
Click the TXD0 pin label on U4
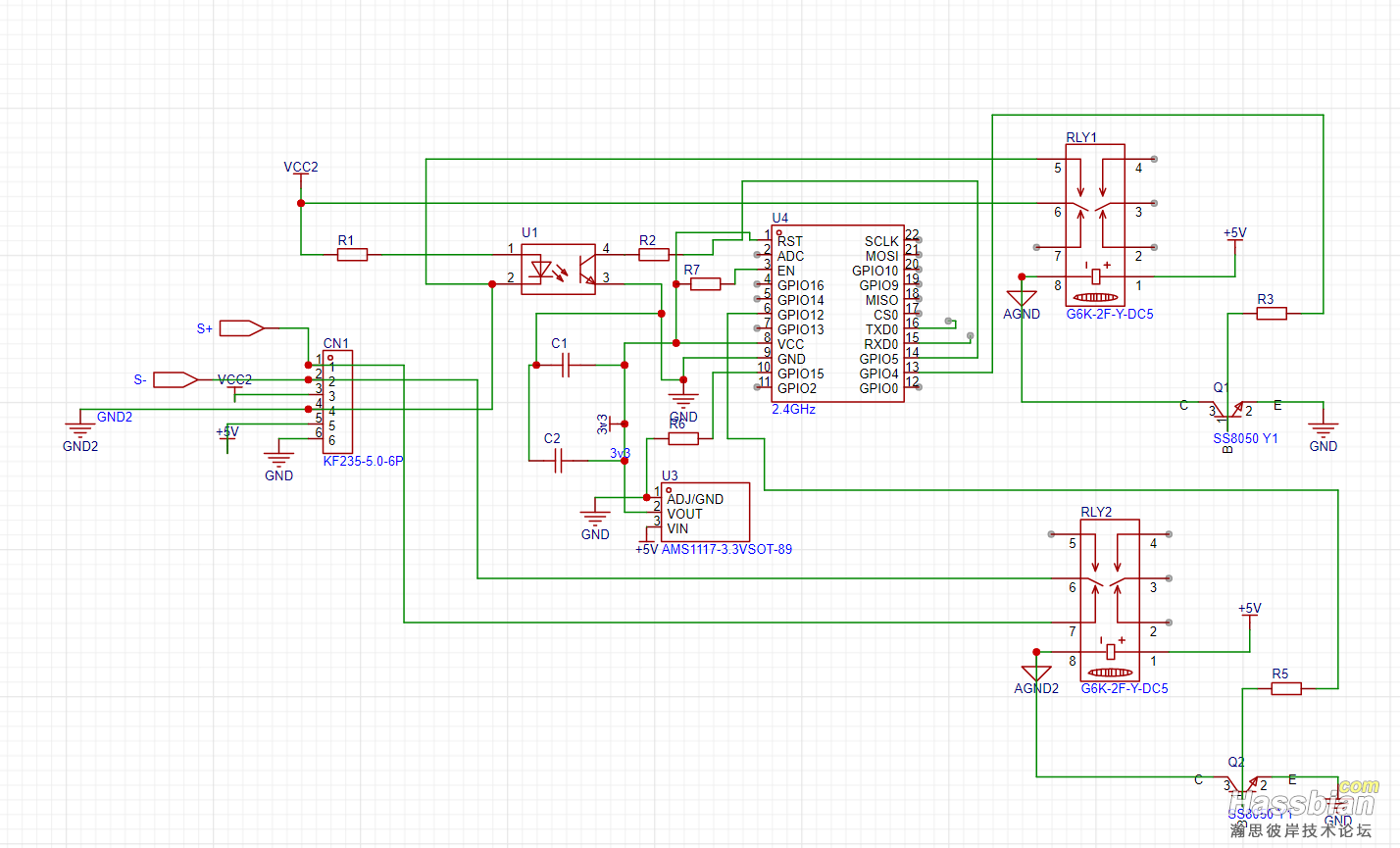pyautogui.click(x=882, y=329)
